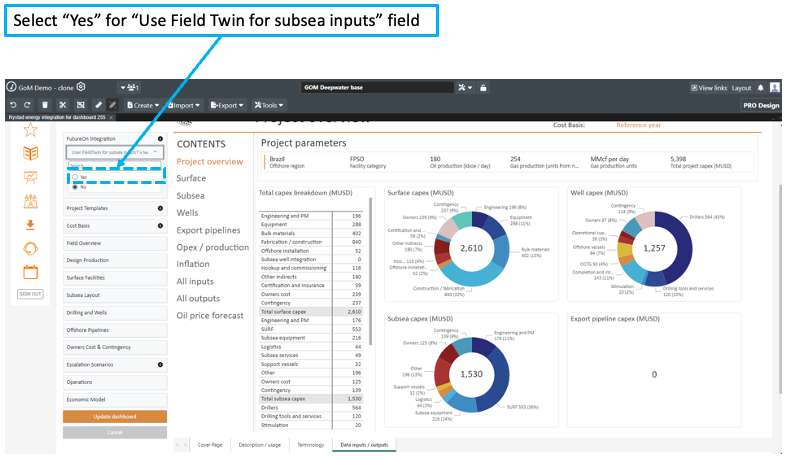This screenshot has height=457, width=787.
Task: Click the capex breakdown table scrollbar
Action: tap(371, 271)
